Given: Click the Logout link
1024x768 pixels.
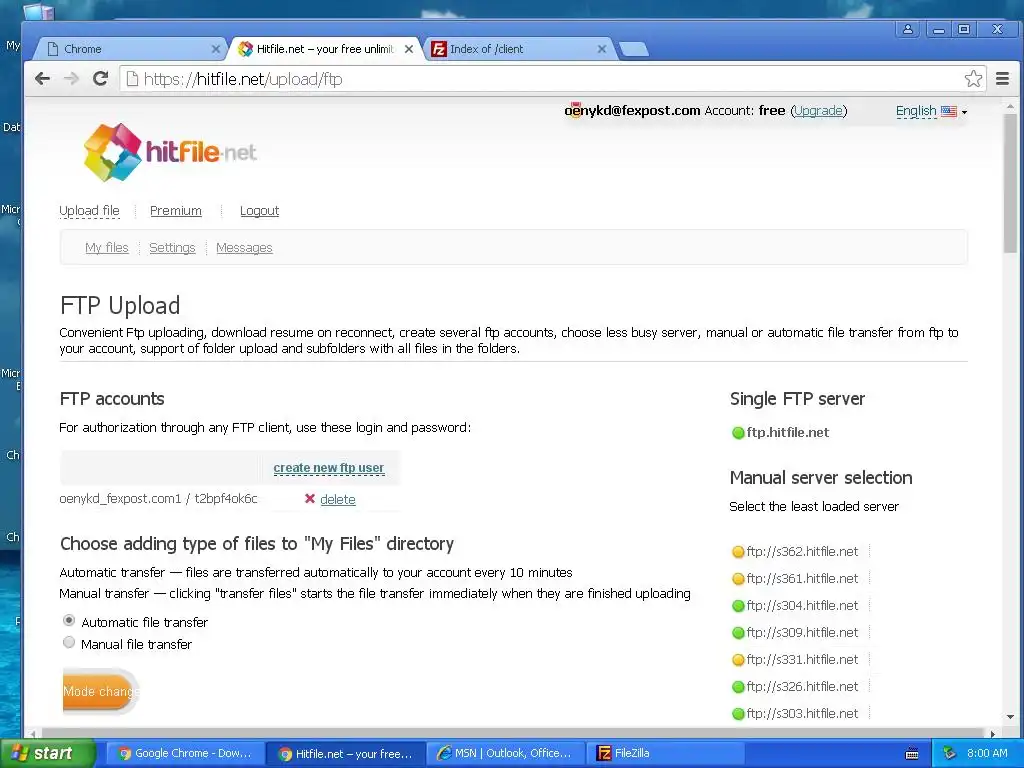Looking at the screenshot, I should click(259, 210).
